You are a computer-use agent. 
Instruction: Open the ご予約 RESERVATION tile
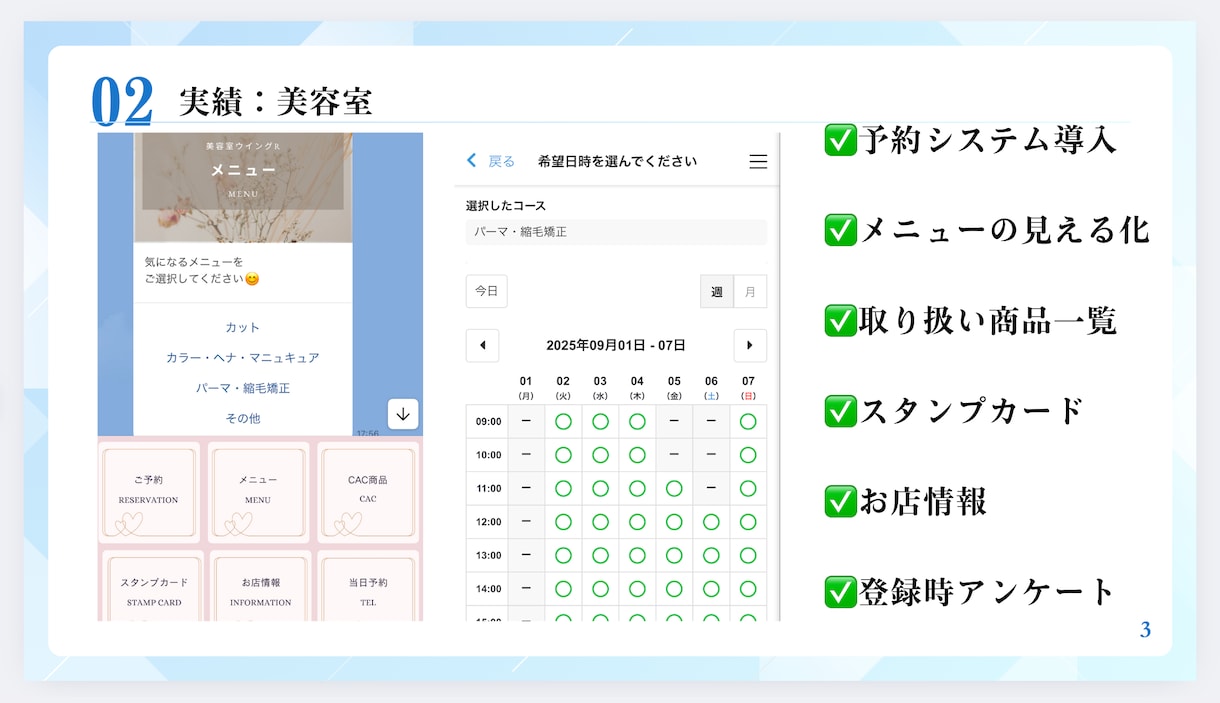tap(148, 492)
